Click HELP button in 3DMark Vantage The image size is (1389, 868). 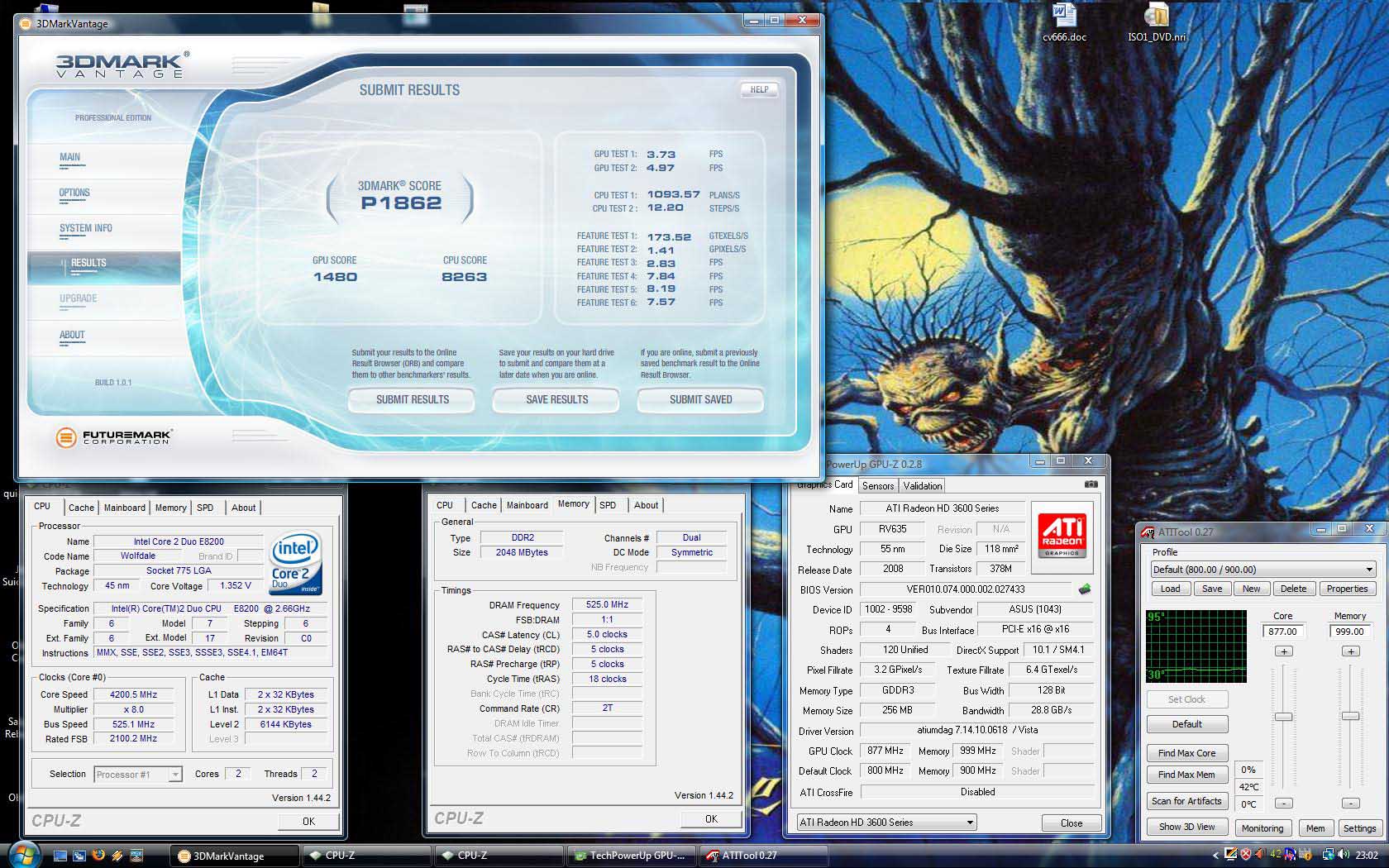(x=759, y=89)
